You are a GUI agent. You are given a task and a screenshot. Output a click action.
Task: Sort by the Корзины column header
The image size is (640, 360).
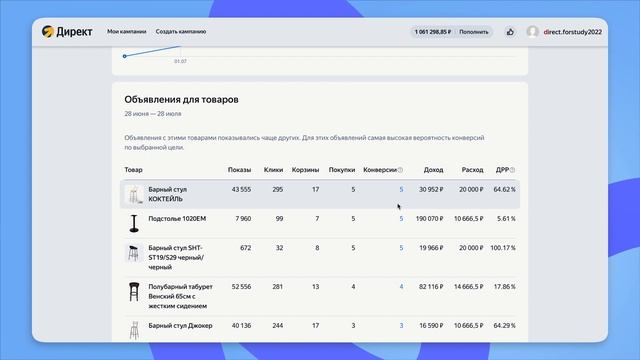pos(305,170)
